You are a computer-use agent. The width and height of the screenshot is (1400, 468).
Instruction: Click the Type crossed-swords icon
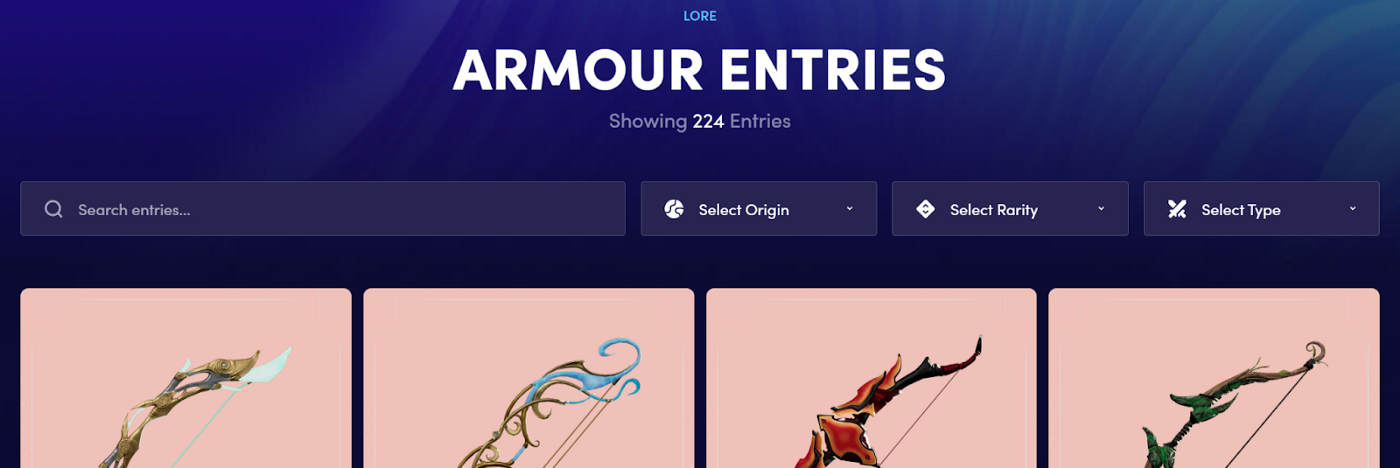click(1177, 209)
